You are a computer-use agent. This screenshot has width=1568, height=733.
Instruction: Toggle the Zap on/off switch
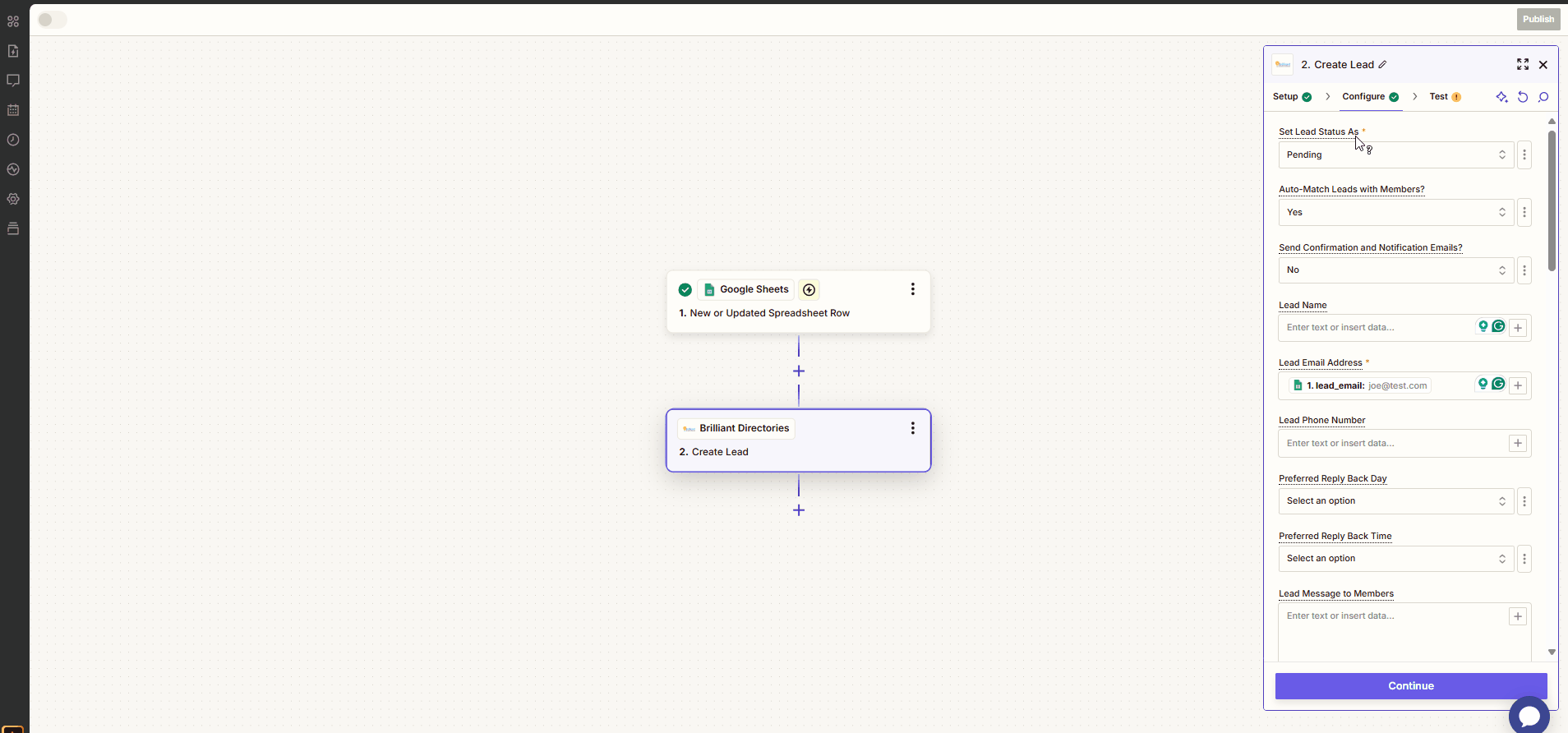[x=52, y=20]
